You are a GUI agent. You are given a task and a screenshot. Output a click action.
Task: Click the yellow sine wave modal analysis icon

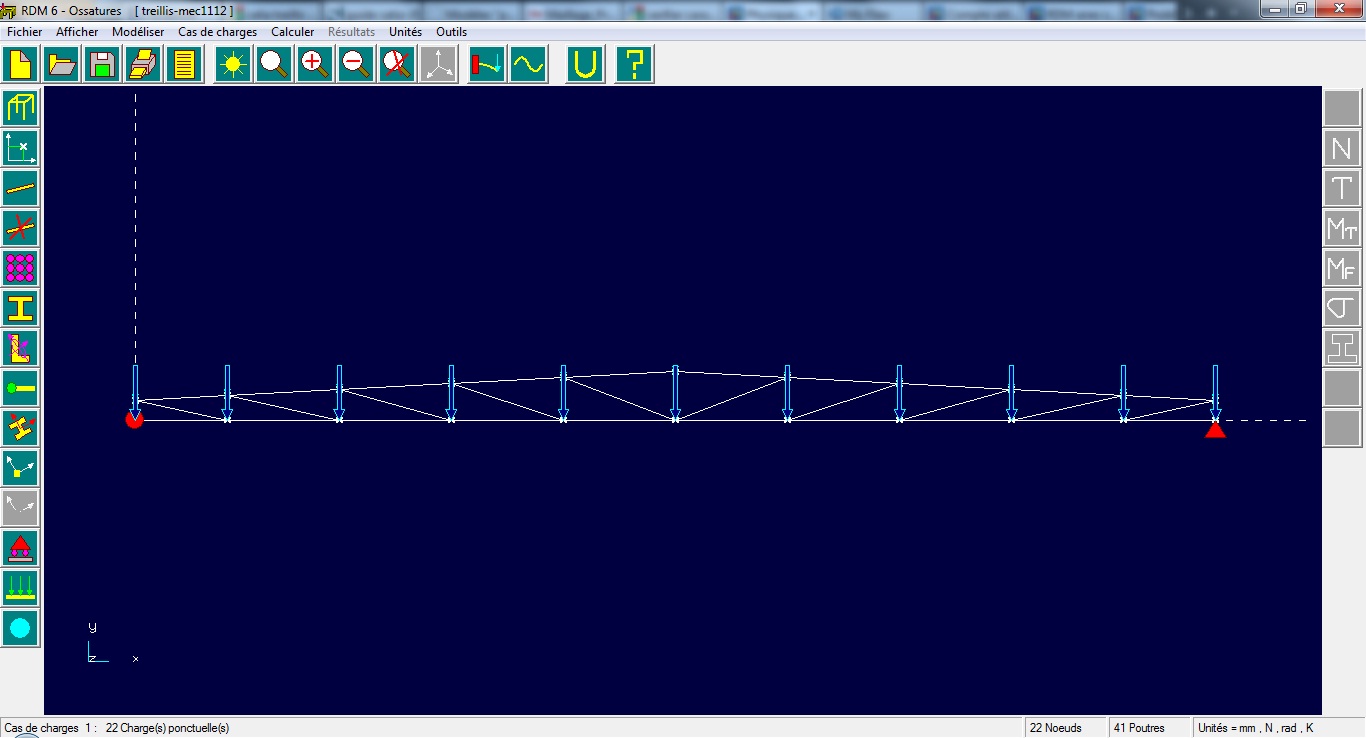click(x=529, y=65)
